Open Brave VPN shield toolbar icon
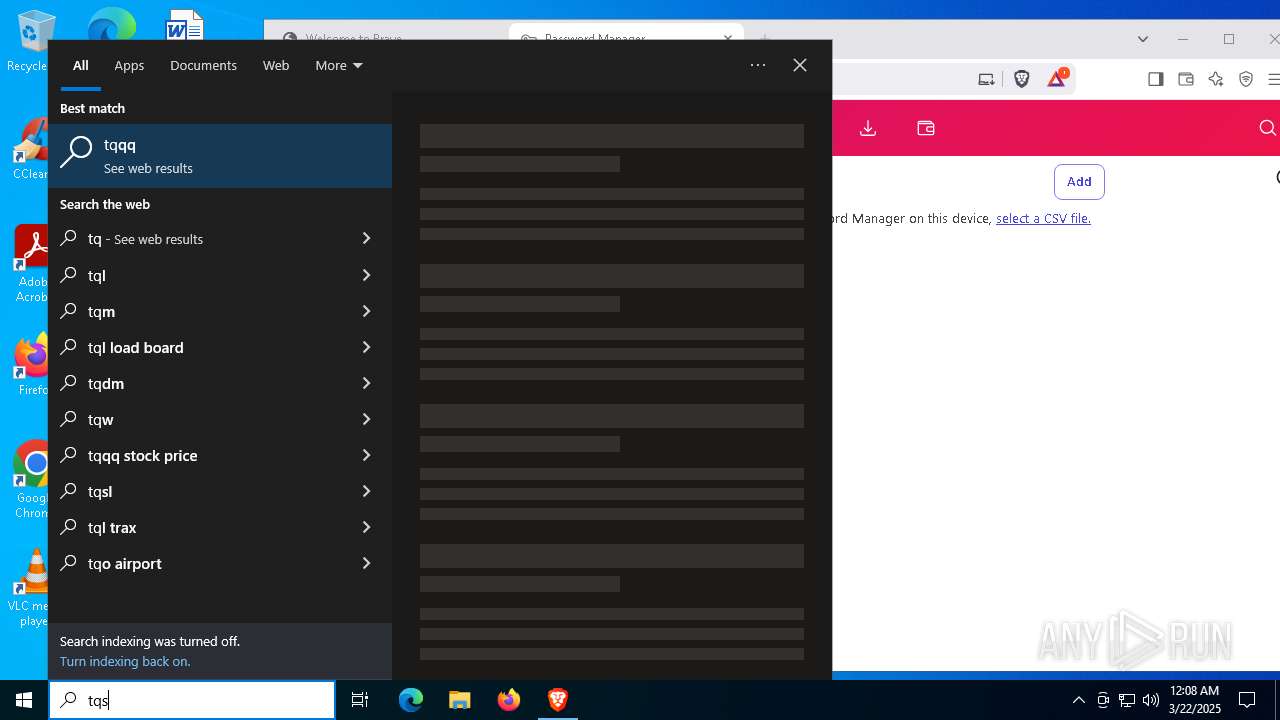1280x720 pixels. pos(1246,79)
